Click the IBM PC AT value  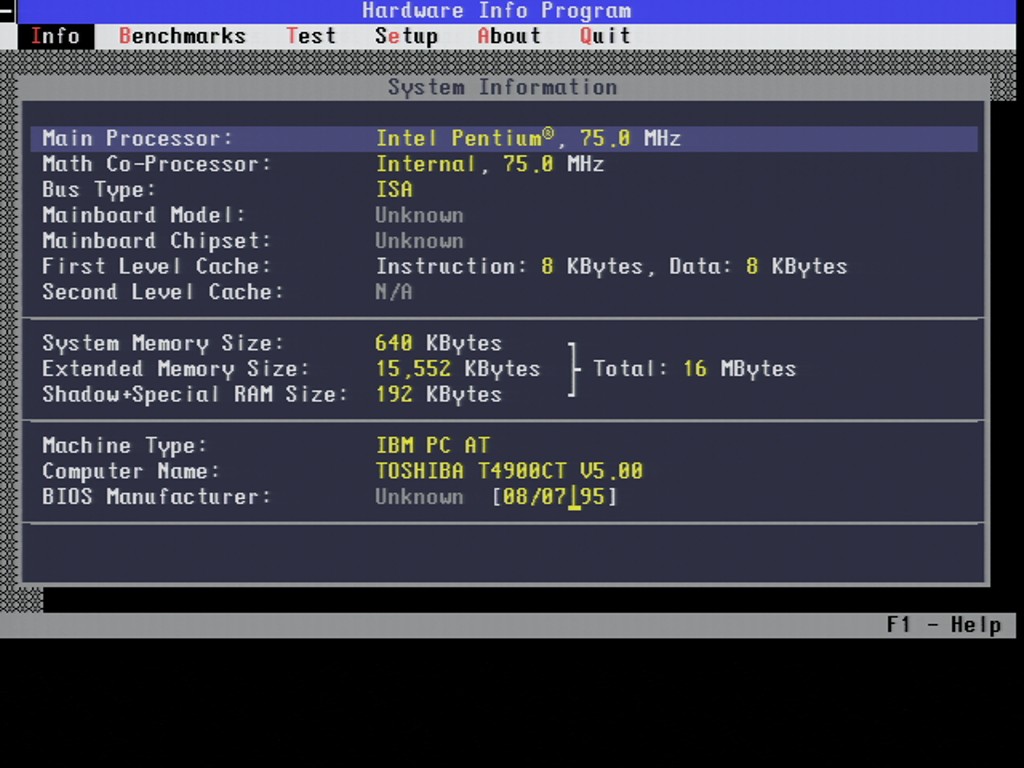432,445
